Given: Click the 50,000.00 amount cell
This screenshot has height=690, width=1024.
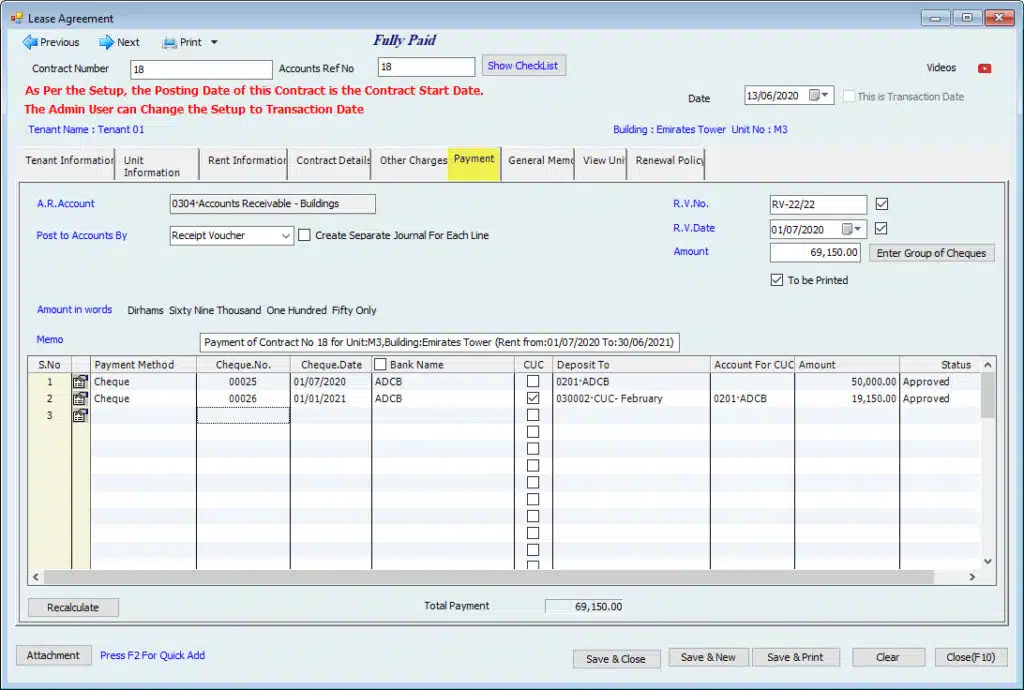Looking at the screenshot, I should point(847,382).
